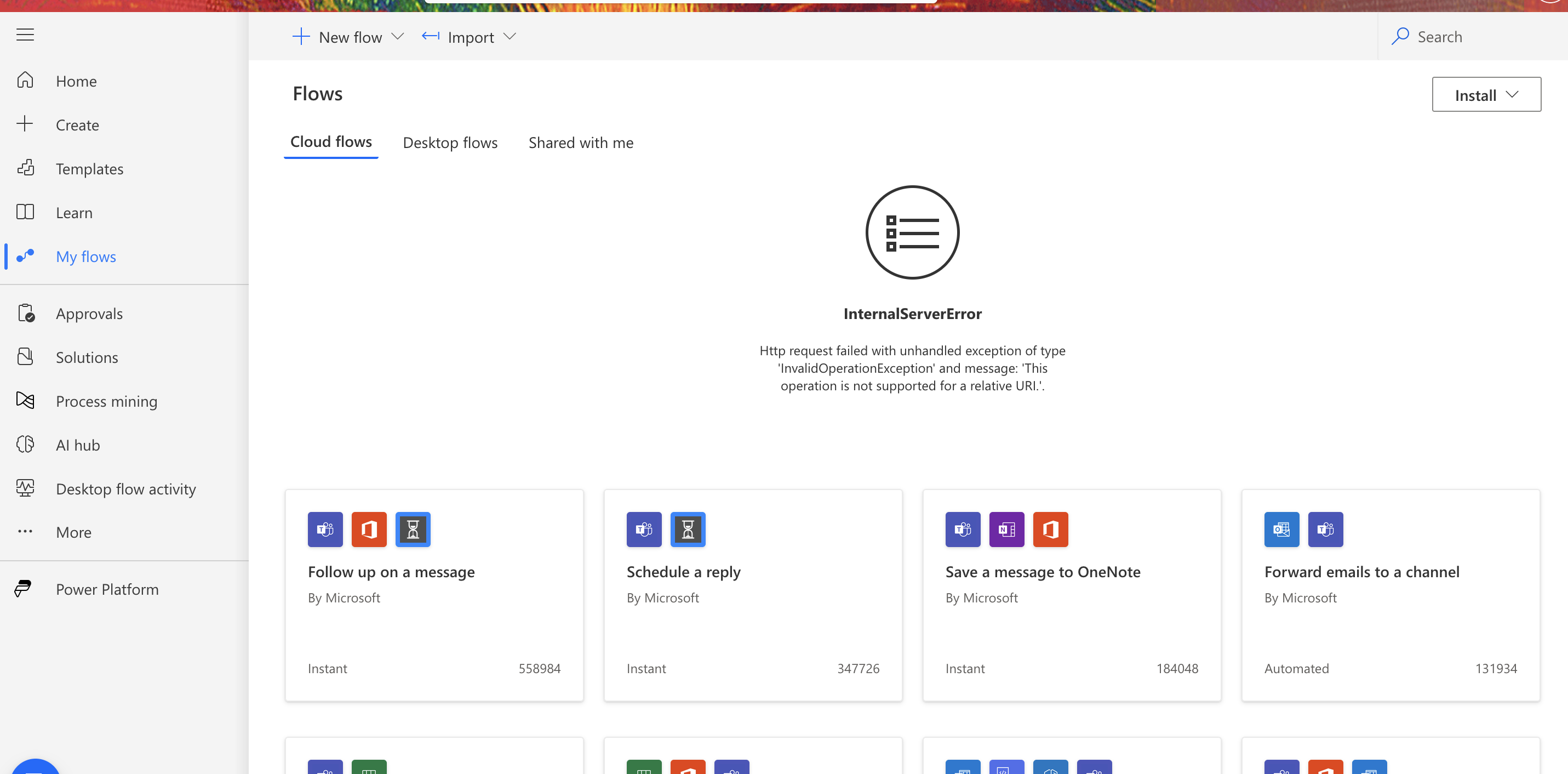Switch to the Cloud flows tab
The height and width of the screenshot is (774, 1568).
coord(331,143)
